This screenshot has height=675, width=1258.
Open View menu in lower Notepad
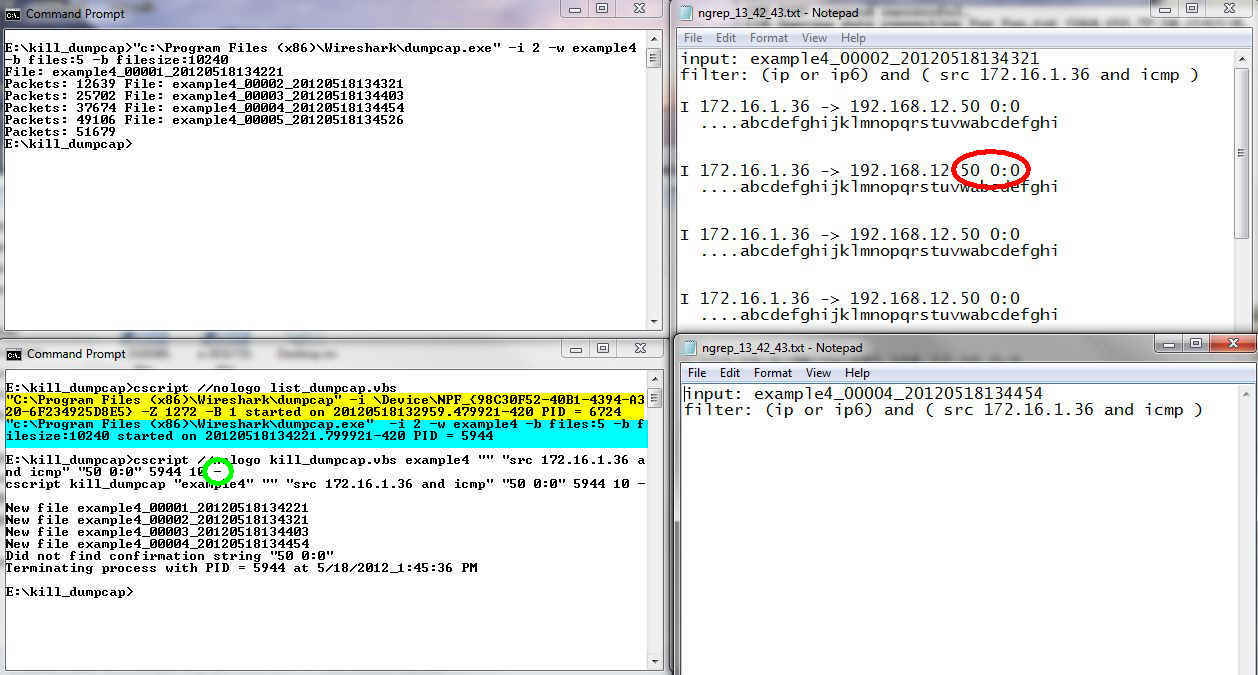pyautogui.click(x=818, y=373)
